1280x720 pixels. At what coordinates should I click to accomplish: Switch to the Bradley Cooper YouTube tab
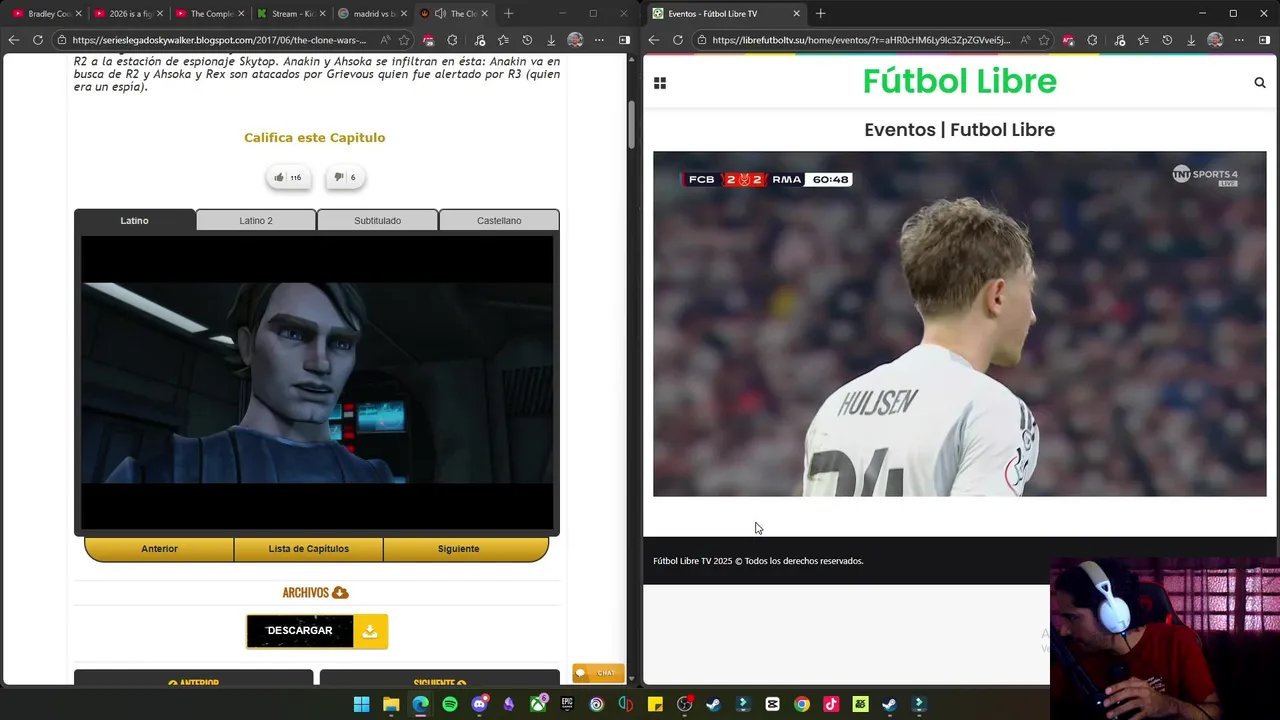click(48, 14)
